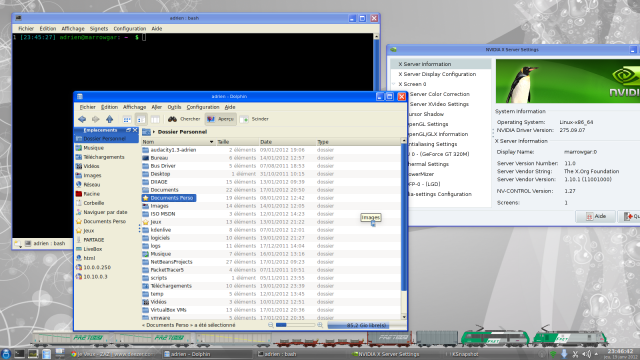Undock the Emplacements panel
This screenshot has width=640, height=360.
pos(129,130)
